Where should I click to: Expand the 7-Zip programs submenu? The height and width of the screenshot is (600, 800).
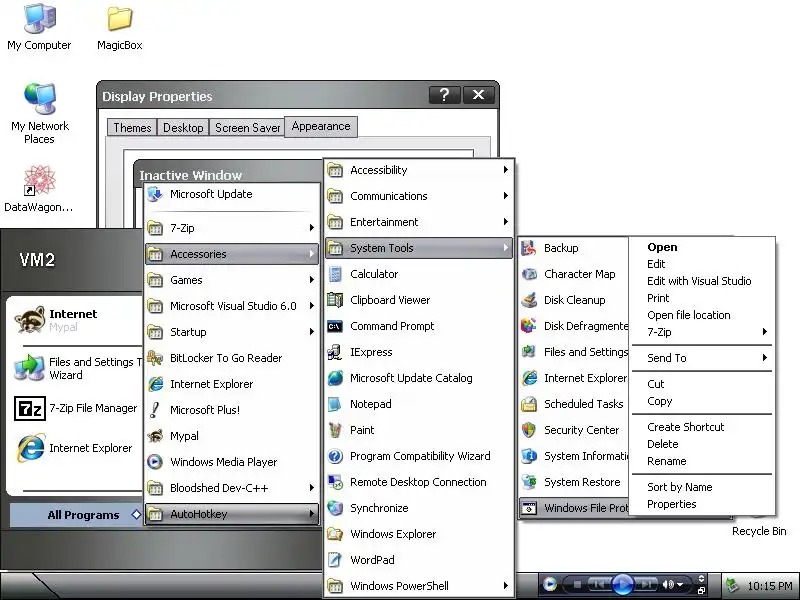(232, 228)
